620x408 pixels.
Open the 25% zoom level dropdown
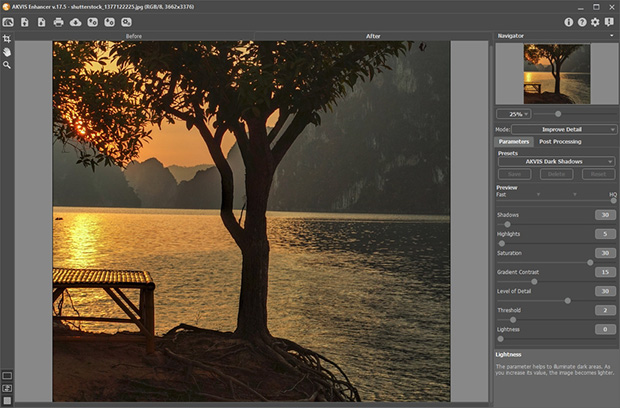(x=514, y=114)
